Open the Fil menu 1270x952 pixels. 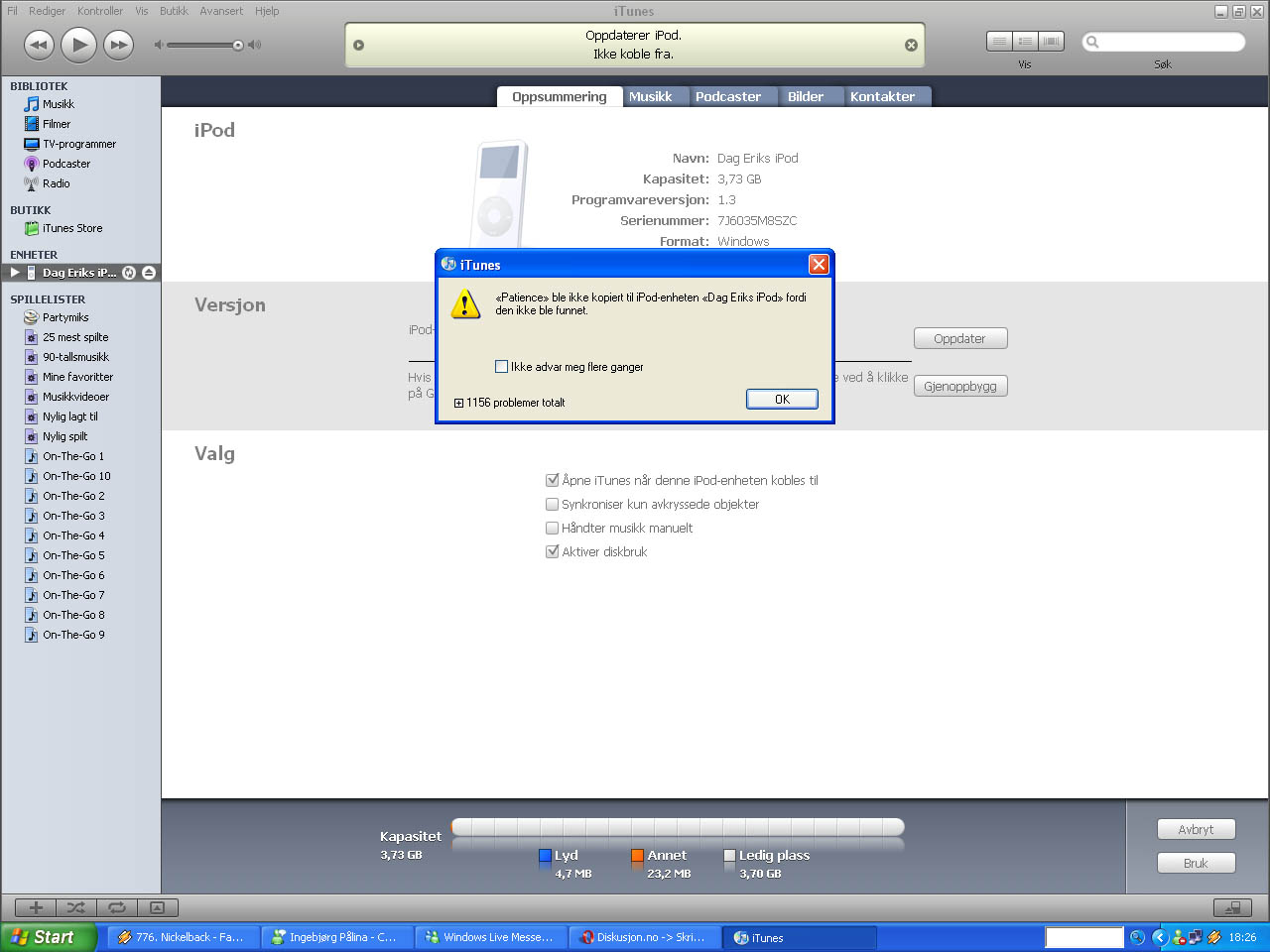(x=12, y=11)
